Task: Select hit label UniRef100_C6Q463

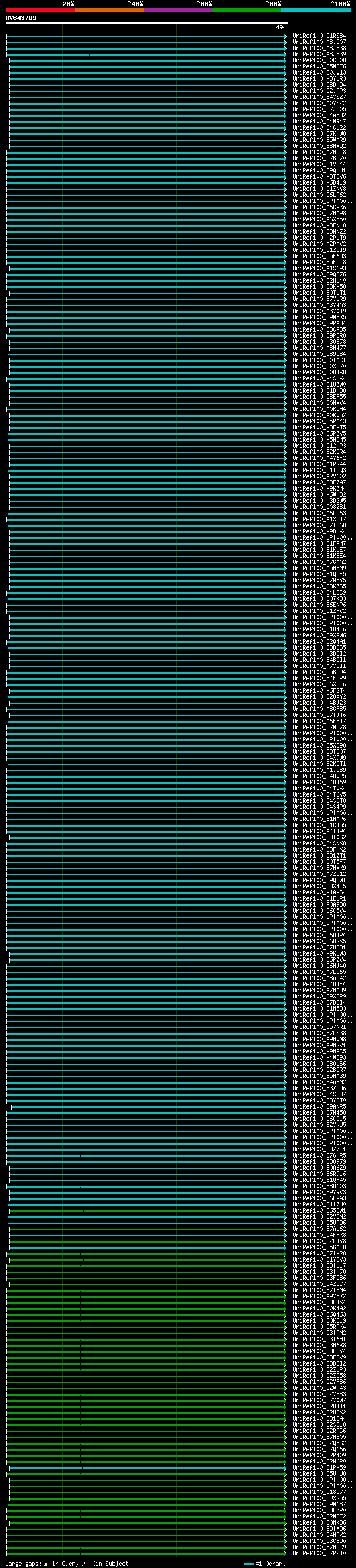Action: pyautogui.click(x=319, y=1315)
